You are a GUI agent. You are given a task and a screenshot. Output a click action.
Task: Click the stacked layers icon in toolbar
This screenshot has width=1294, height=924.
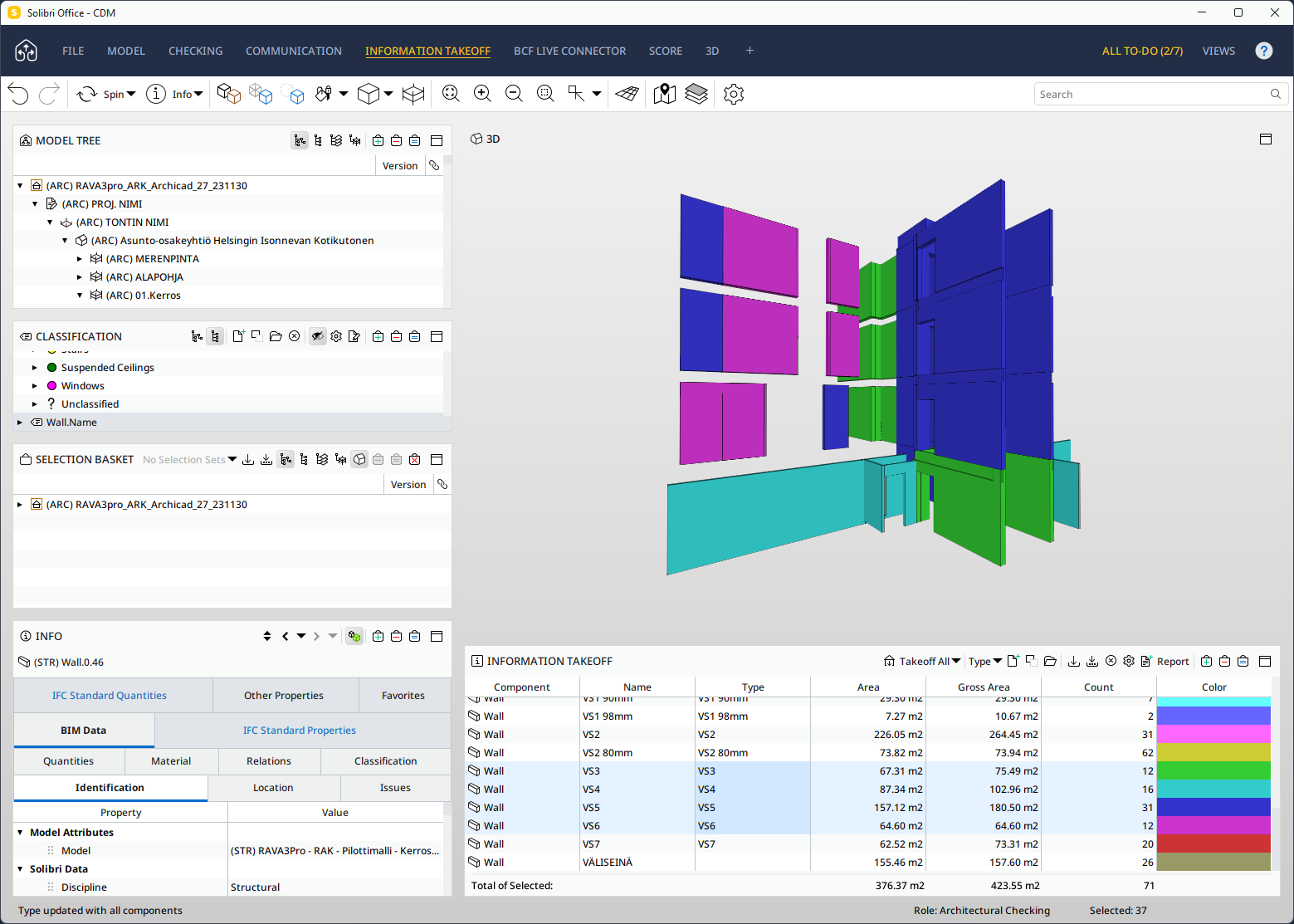coord(696,94)
